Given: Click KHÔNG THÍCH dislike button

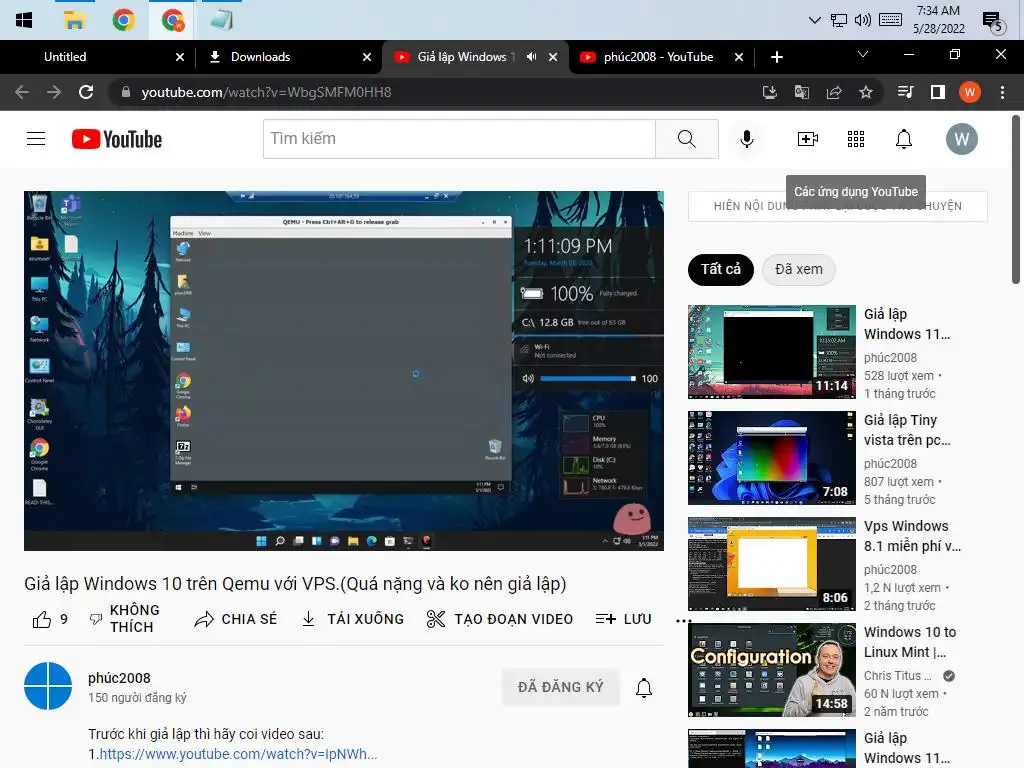Looking at the screenshot, I should coord(125,618).
